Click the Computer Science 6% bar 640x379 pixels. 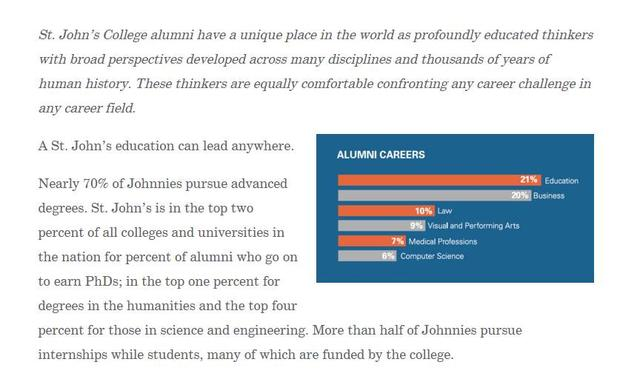tap(367, 256)
